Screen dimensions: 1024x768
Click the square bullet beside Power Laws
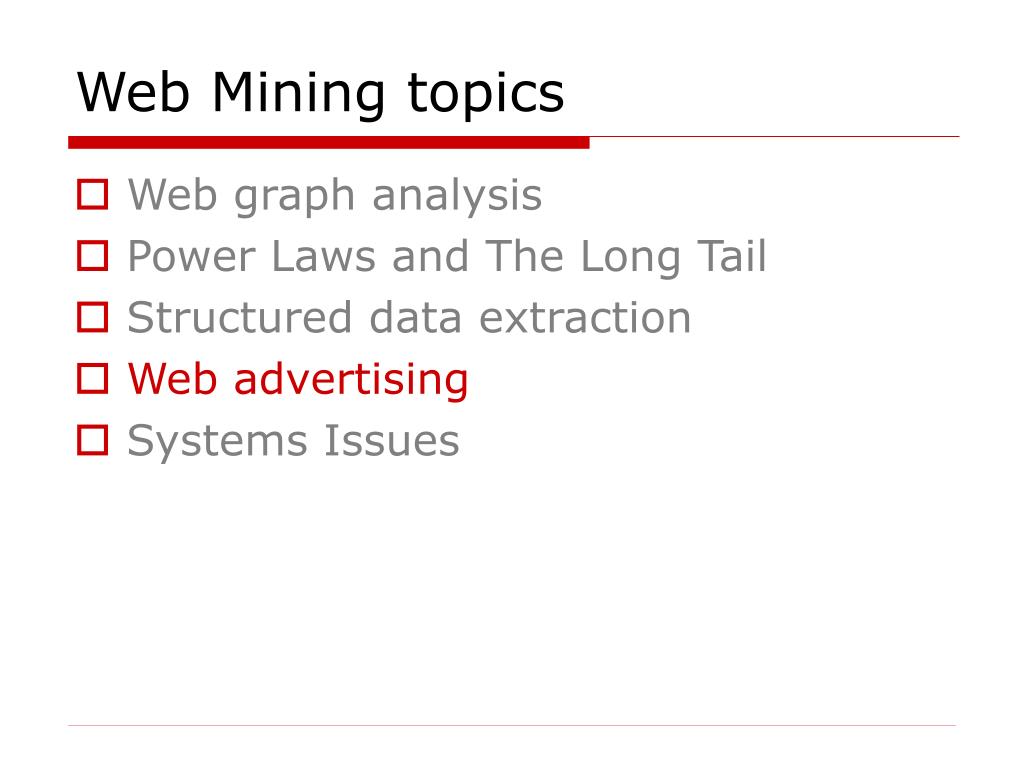point(92,256)
